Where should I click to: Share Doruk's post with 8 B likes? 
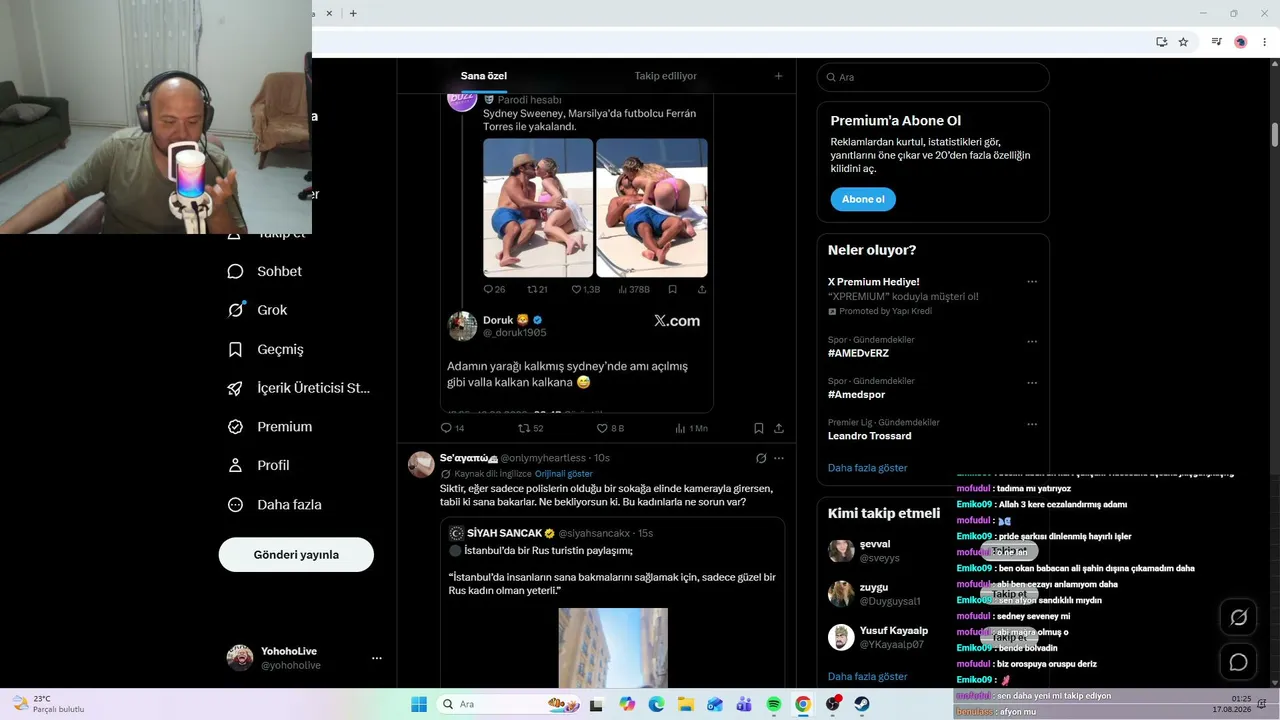tap(779, 428)
